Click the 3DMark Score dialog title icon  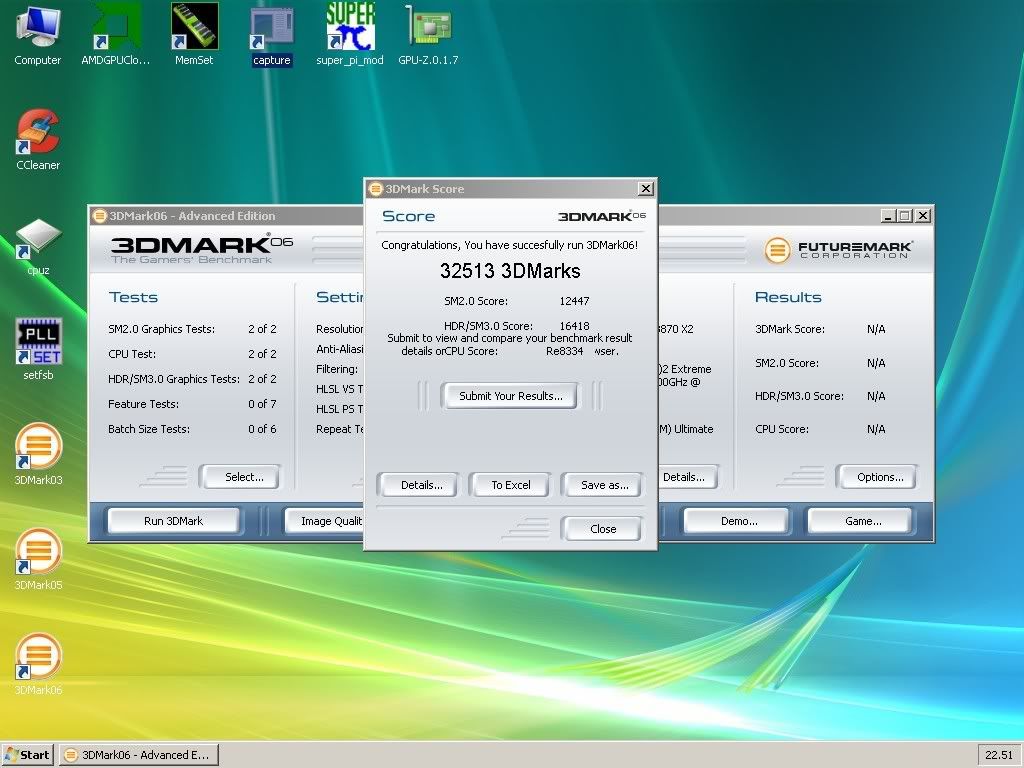point(376,189)
